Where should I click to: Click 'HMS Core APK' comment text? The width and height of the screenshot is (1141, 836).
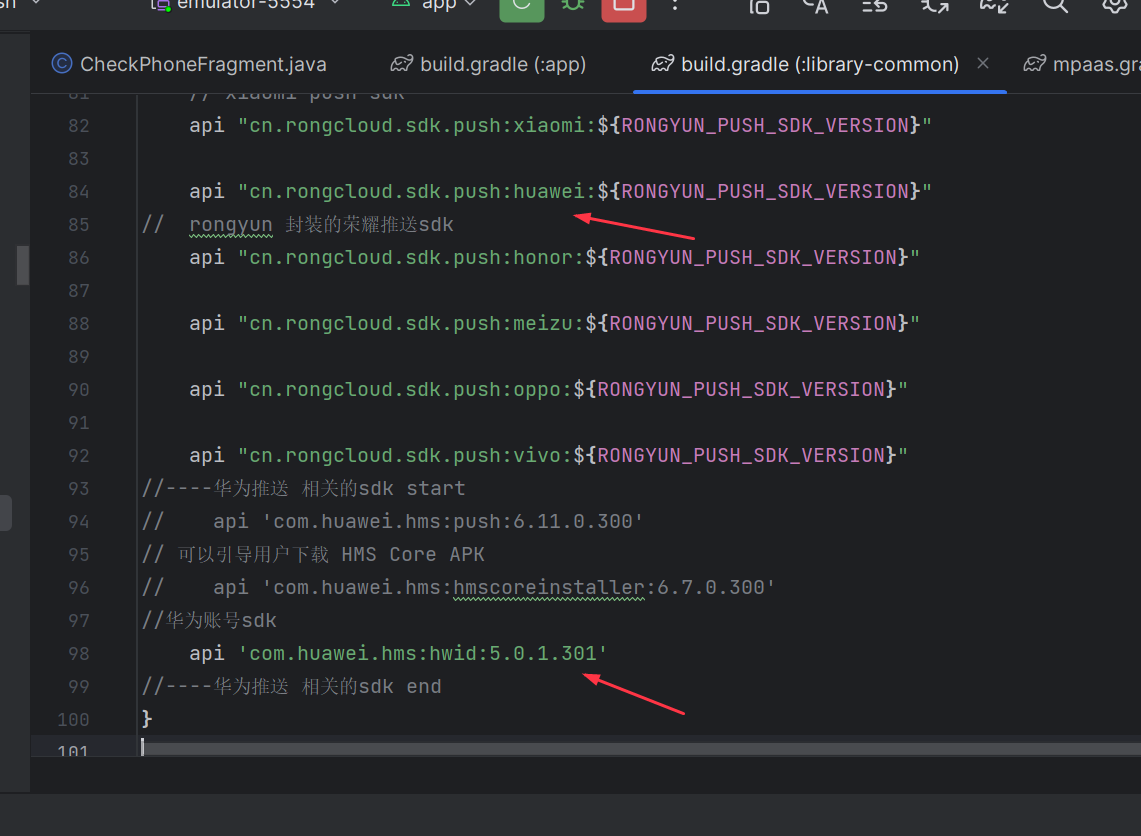coord(413,554)
